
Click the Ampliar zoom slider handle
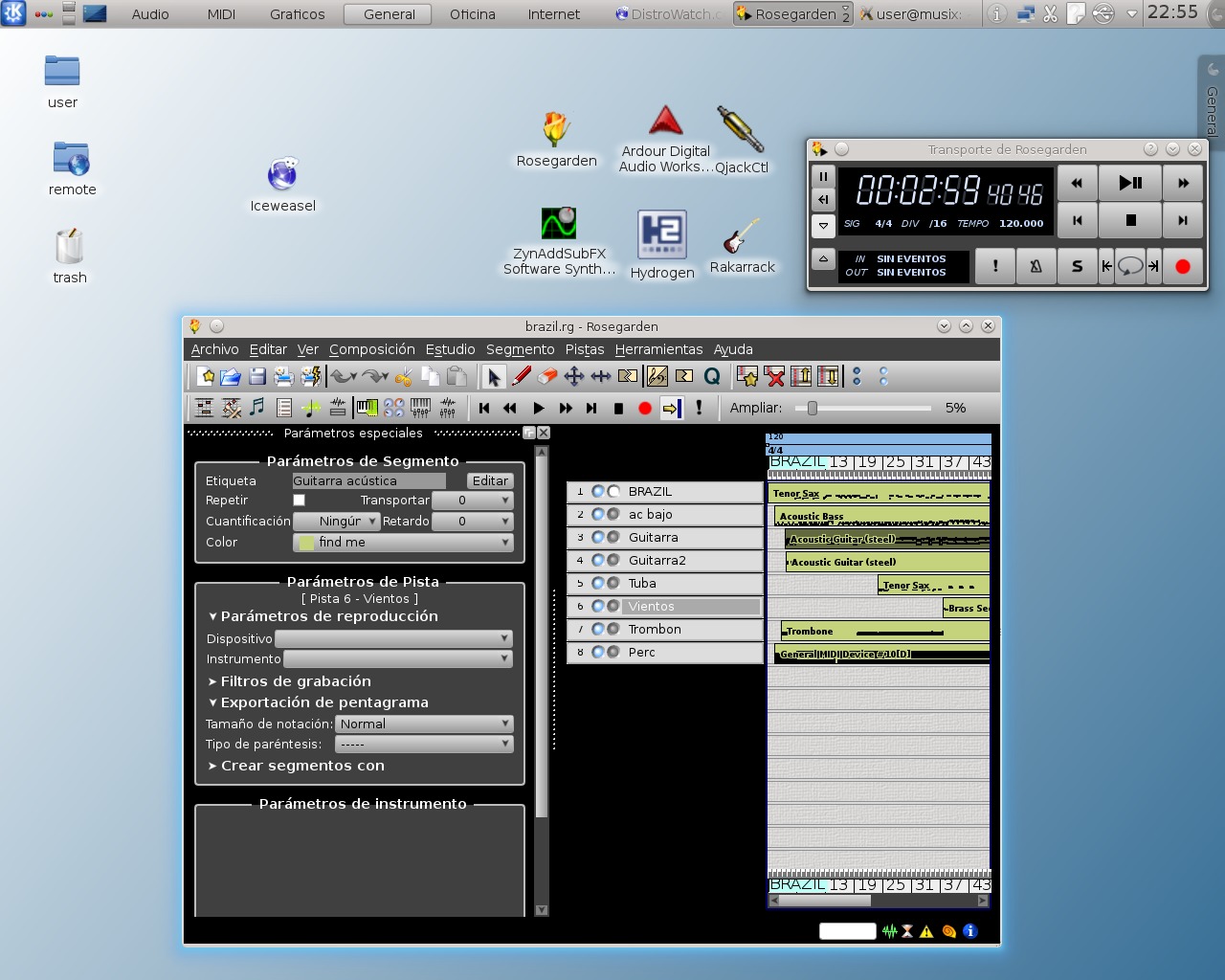click(x=813, y=409)
